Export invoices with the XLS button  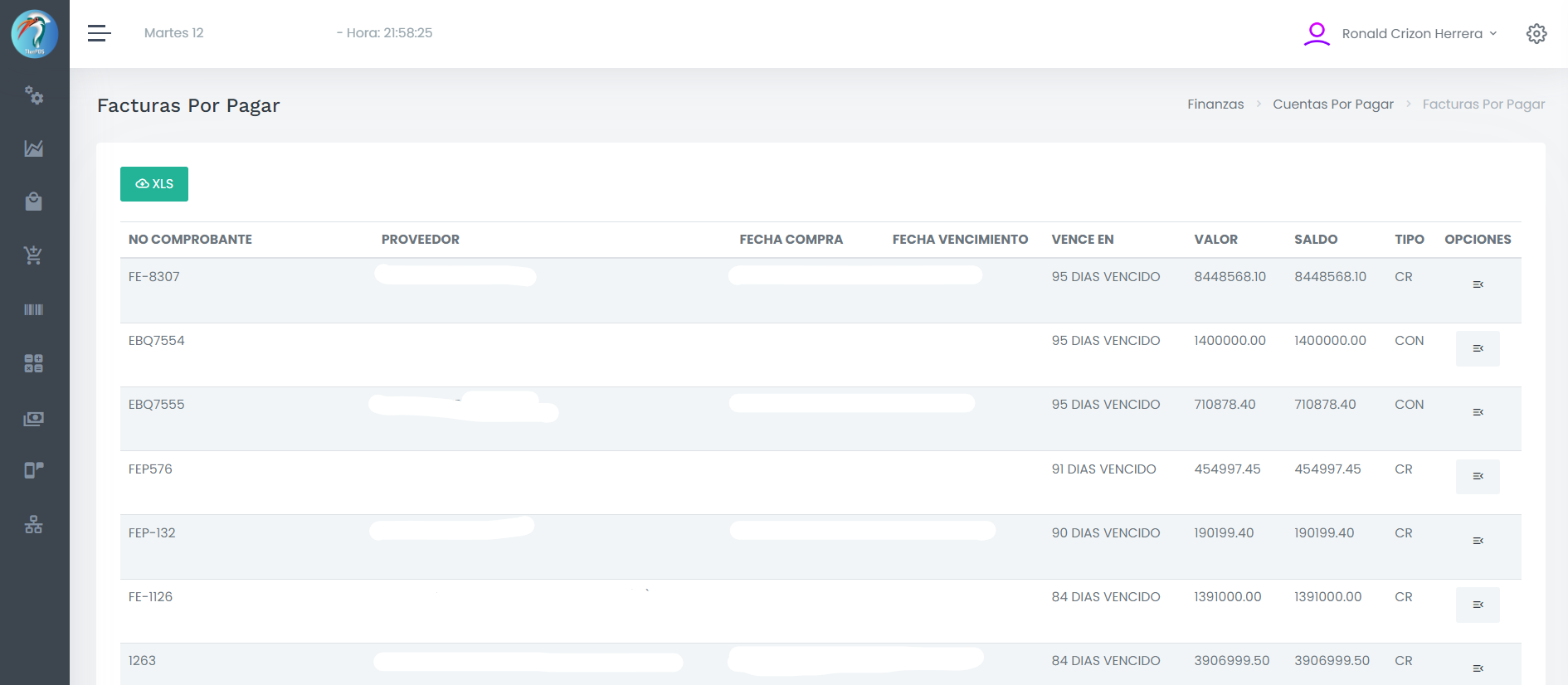click(x=154, y=184)
